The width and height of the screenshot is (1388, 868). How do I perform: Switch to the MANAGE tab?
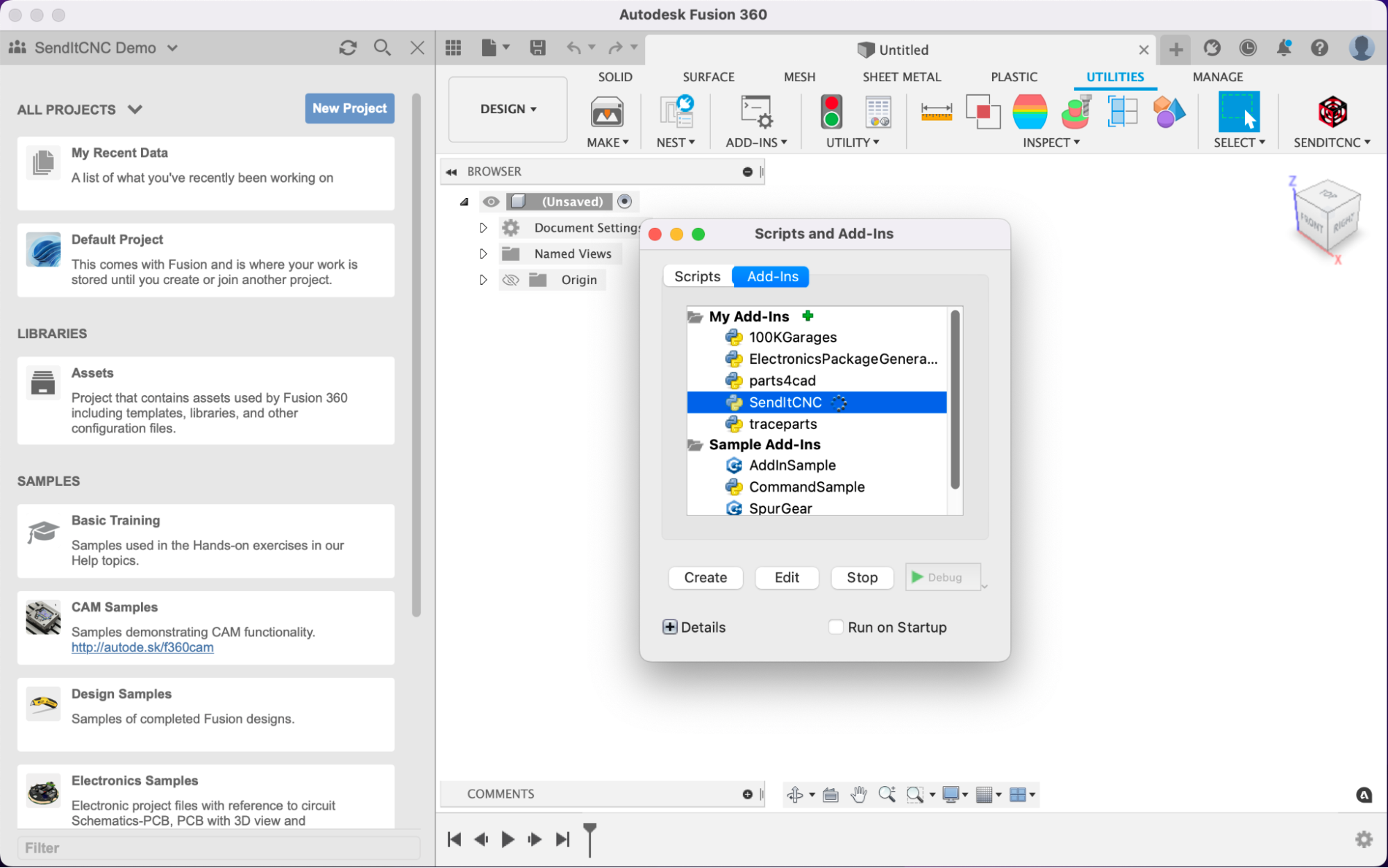1218,77
